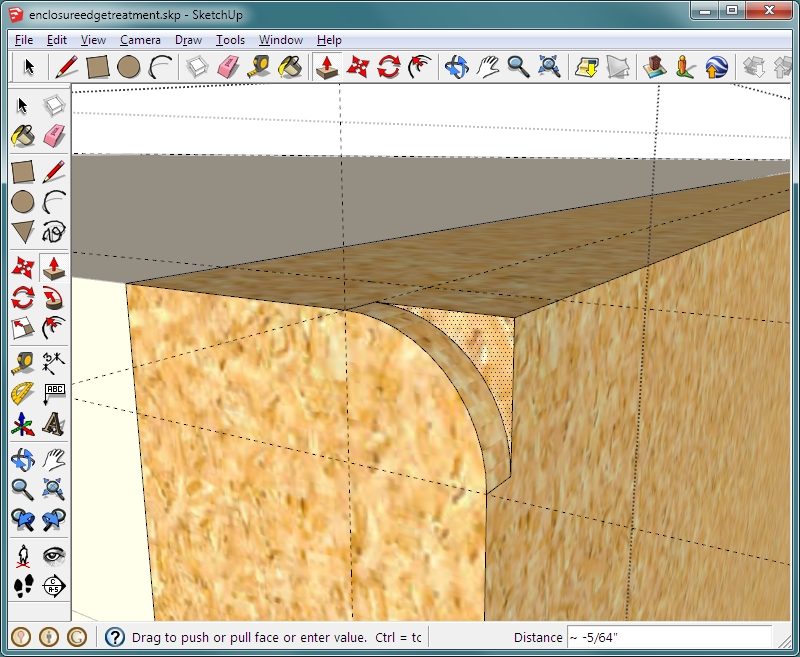This screenshot has height=657, width=800.
Task: Select Orbit tool in horizontal toolbar
Action: (456, 67)
